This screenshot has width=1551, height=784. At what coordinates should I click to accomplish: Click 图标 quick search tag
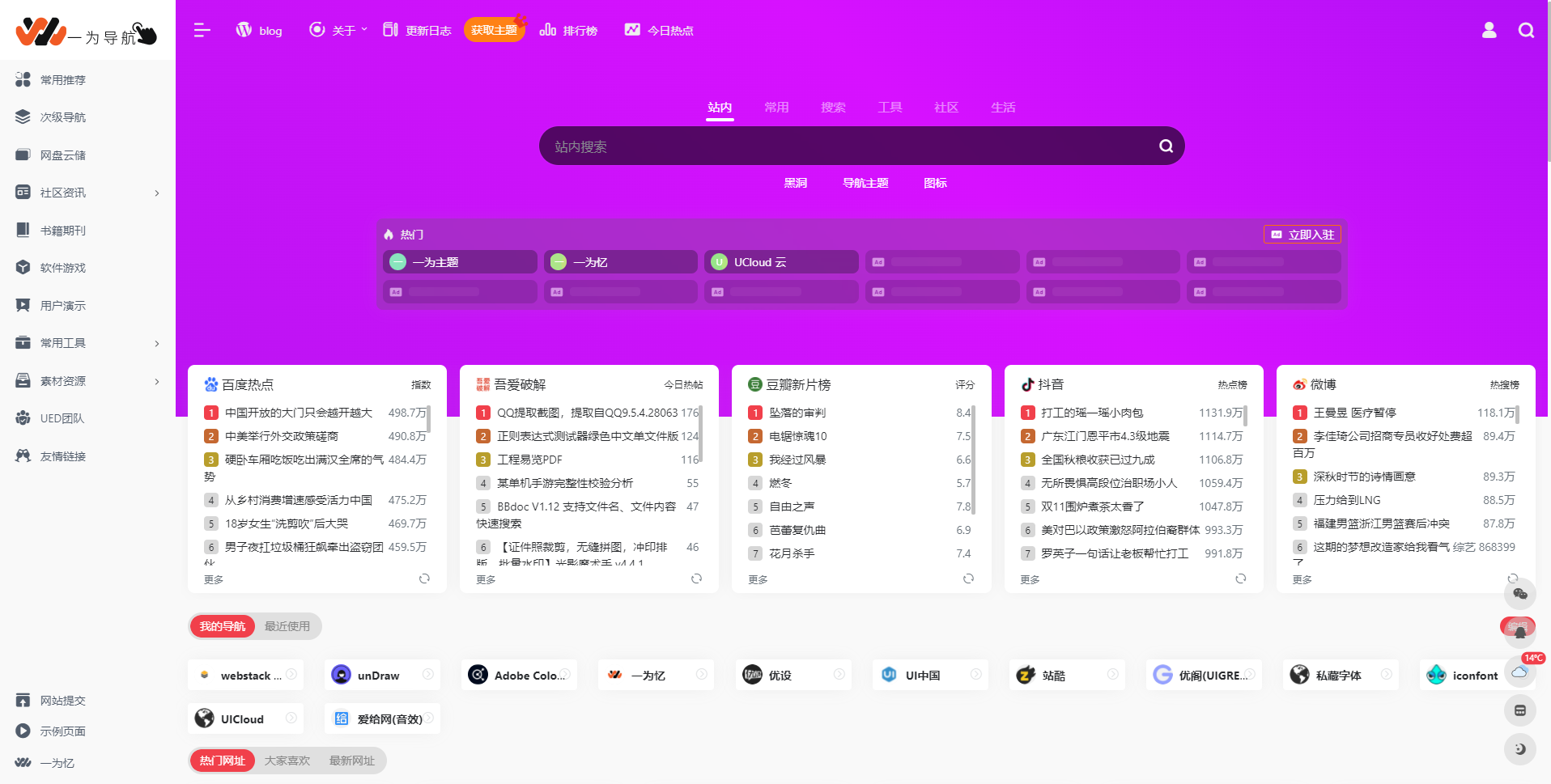[935, 183]
